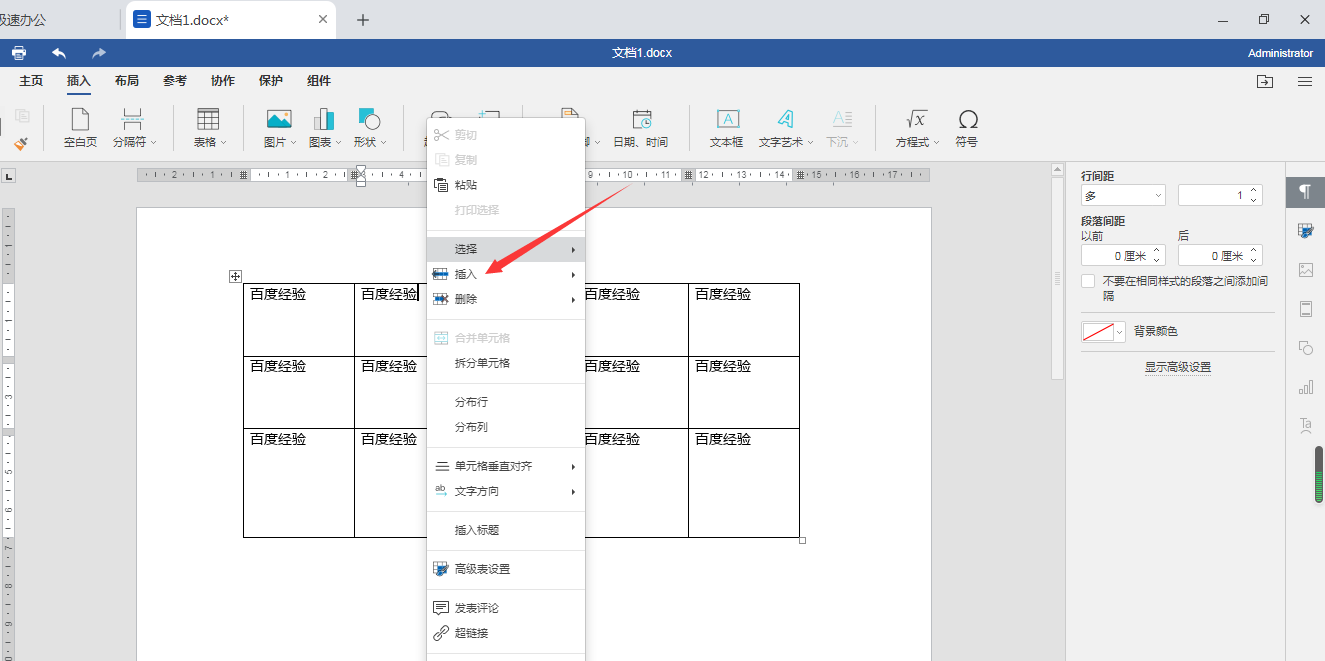Open paragraph settings in right sidebar
Image resolution: width=1325 pixels, height=661 pixels.
pos(1305,191)
